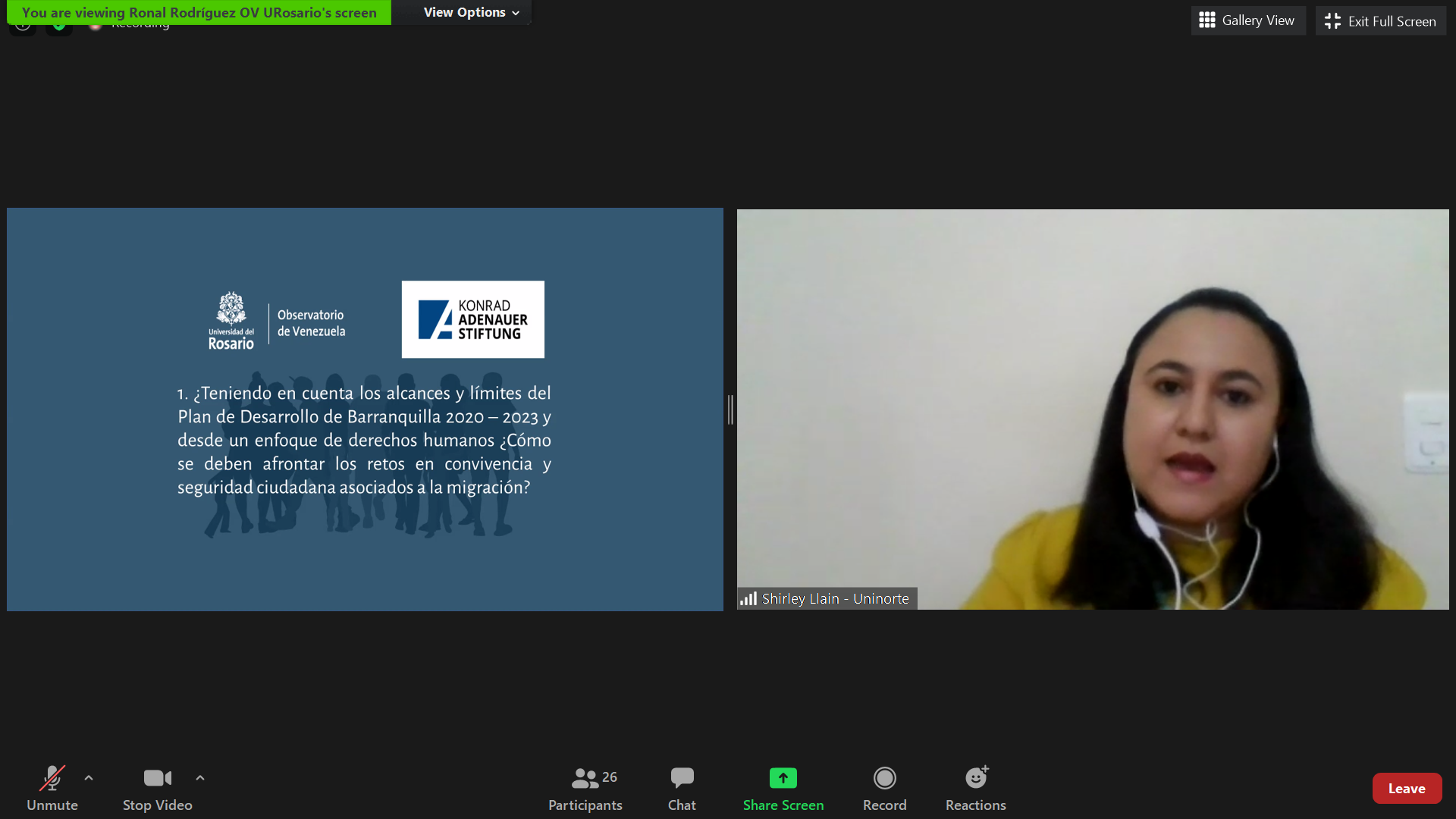Viewport: 1456px width, 819px height.
Task: Click the green screen-sharing notification banner
Action: tap(199, 12)
